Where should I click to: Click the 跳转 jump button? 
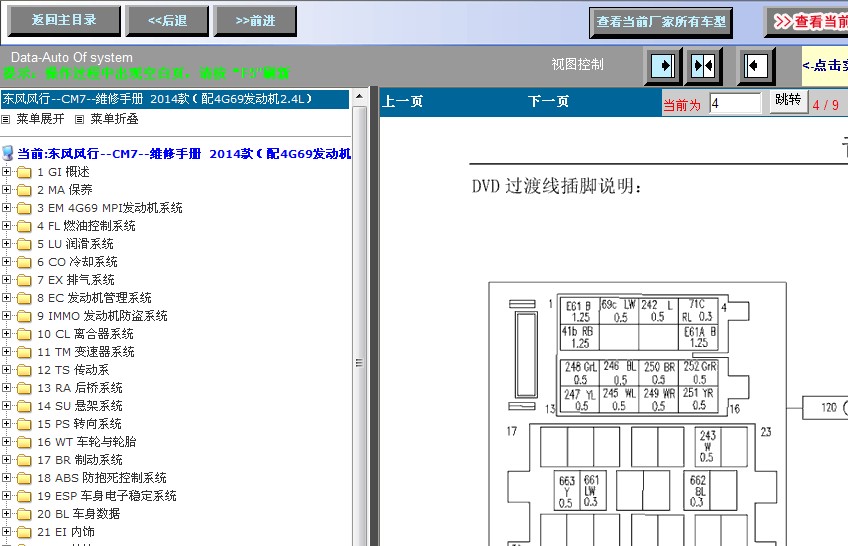pos(788,101)
